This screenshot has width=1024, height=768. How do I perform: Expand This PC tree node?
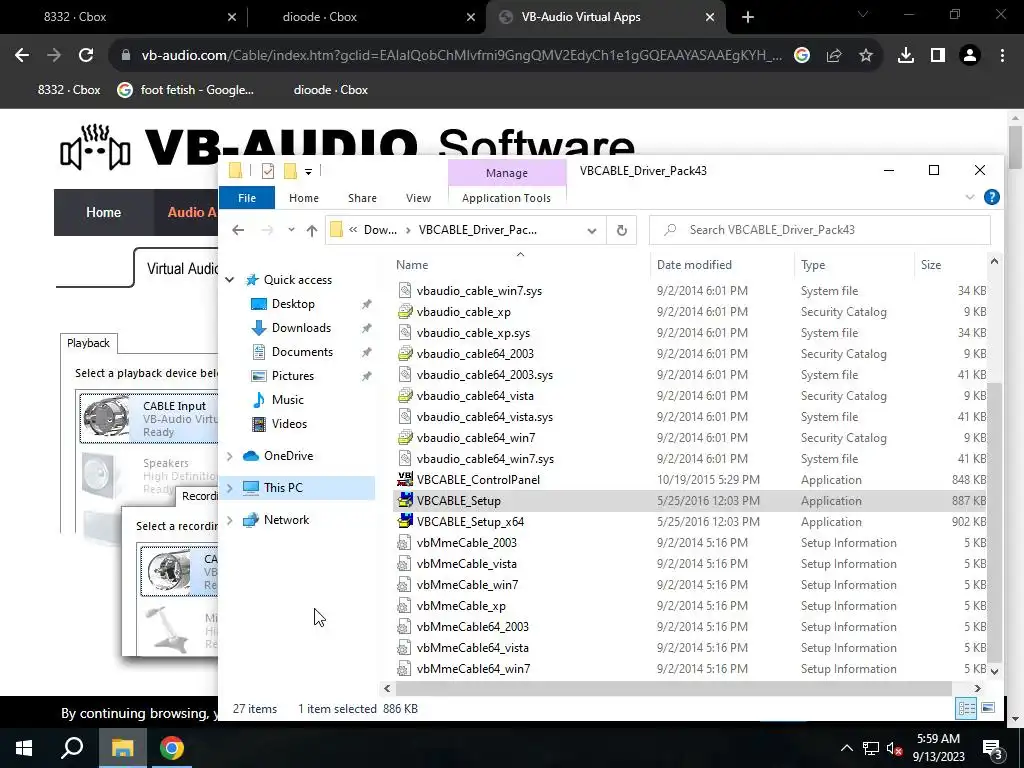230,487
